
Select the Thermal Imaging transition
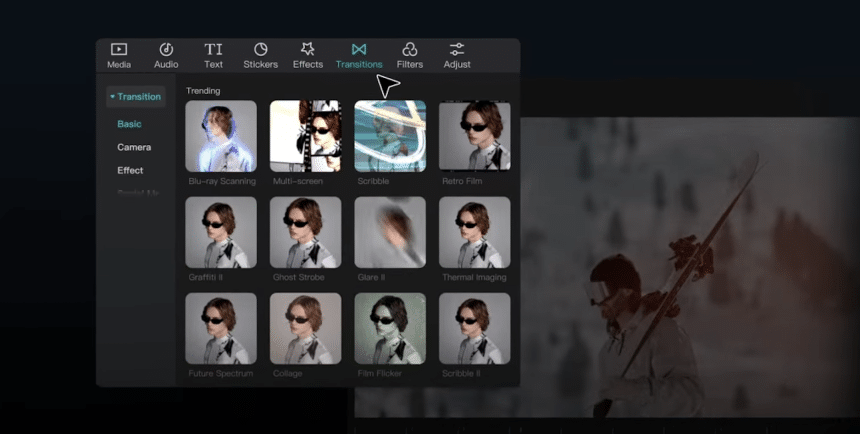pyautogui.click(x=475, y=232)
